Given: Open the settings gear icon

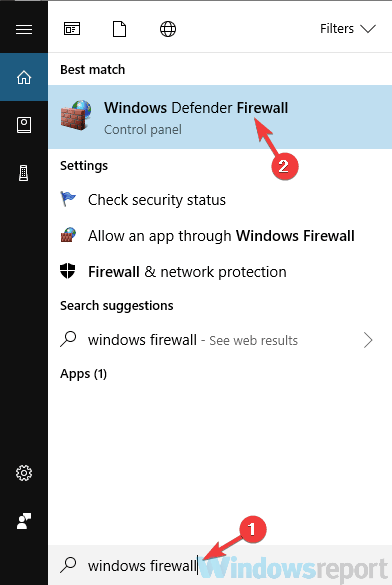Looking at the screenshot, I should coord(24,473).
